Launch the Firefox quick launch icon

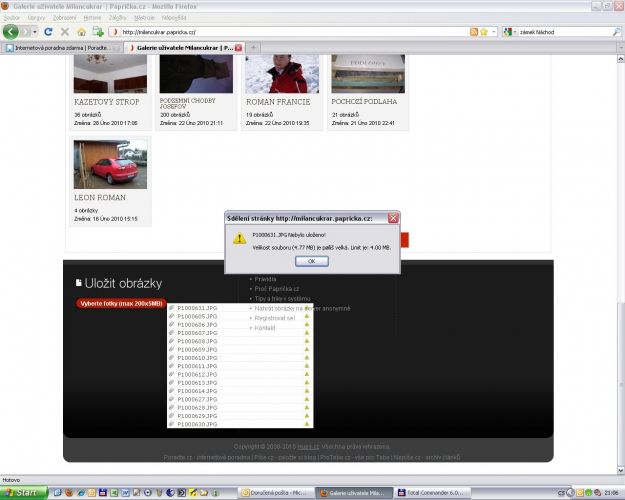click(69, 493)
